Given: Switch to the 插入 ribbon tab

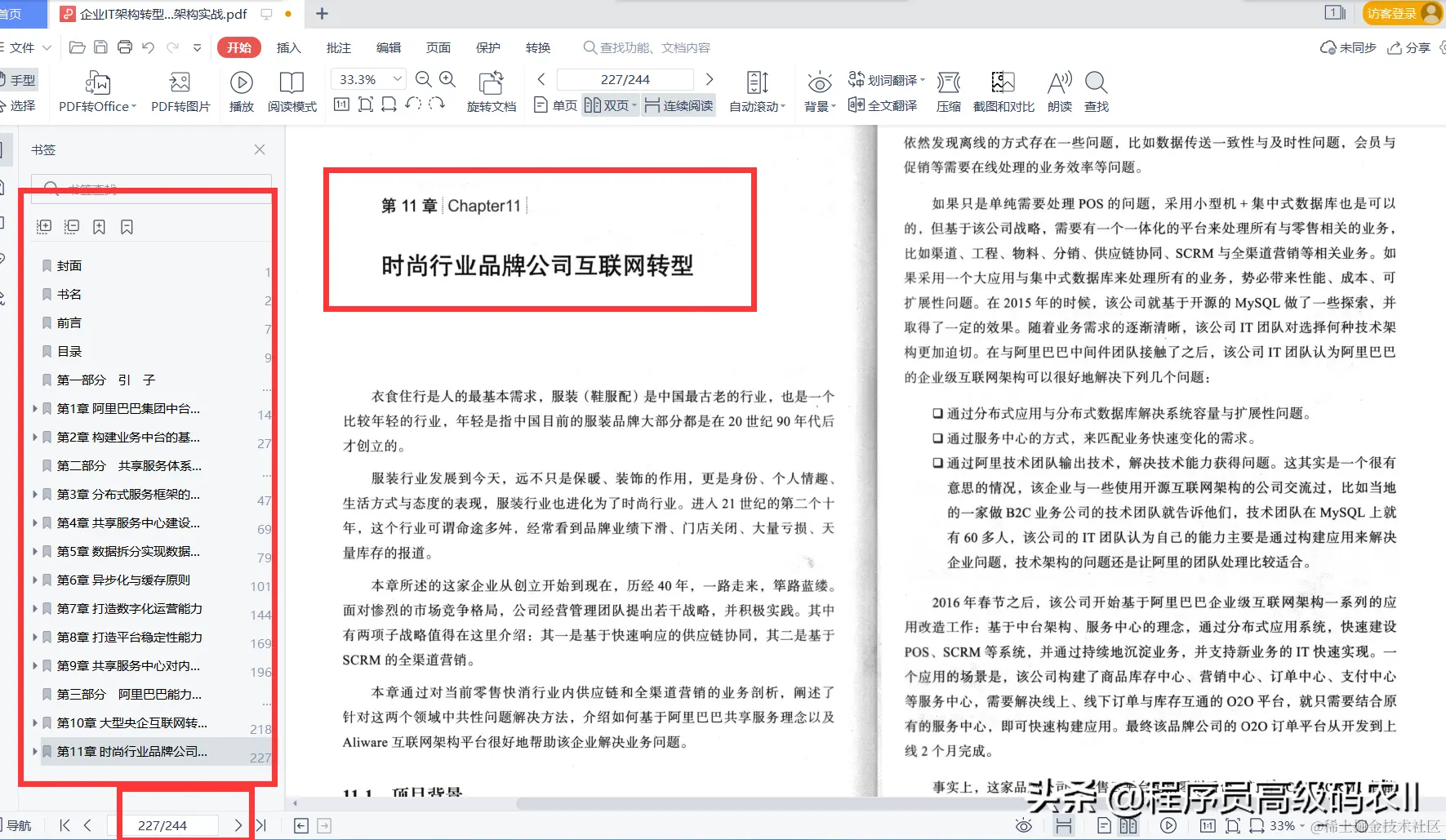Looking at the screenshot, I should pyautogui.click(x=288, y=47).
